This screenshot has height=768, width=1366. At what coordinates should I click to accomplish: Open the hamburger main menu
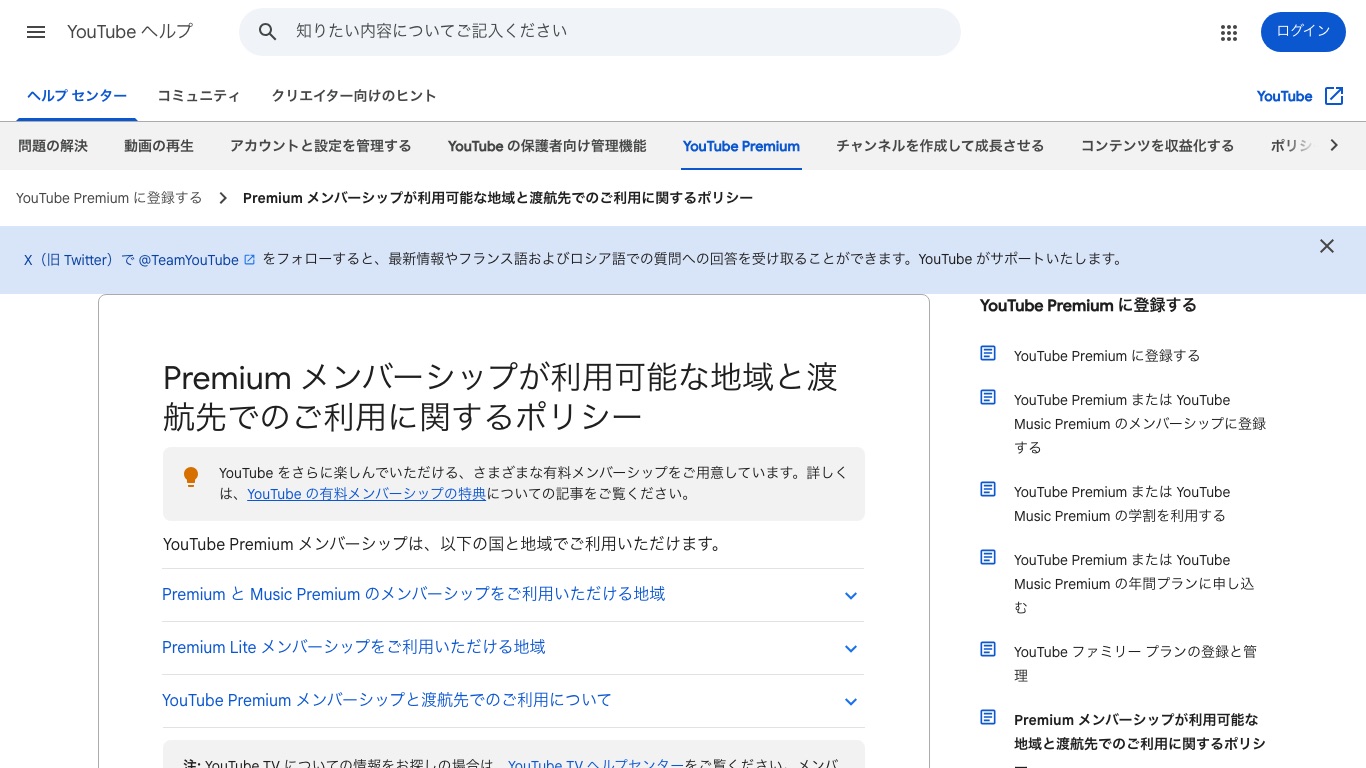pos(36,32)
